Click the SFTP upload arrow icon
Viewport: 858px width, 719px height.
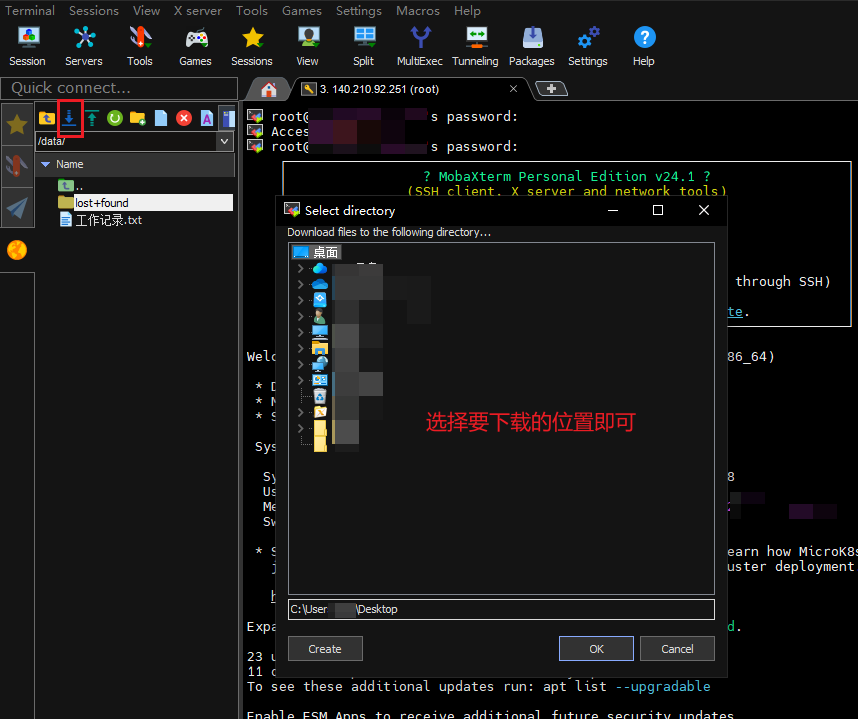point(92,118)
